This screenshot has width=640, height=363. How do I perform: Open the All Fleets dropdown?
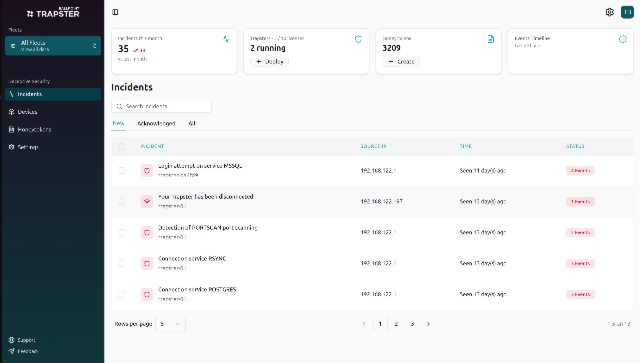point(53,46)
